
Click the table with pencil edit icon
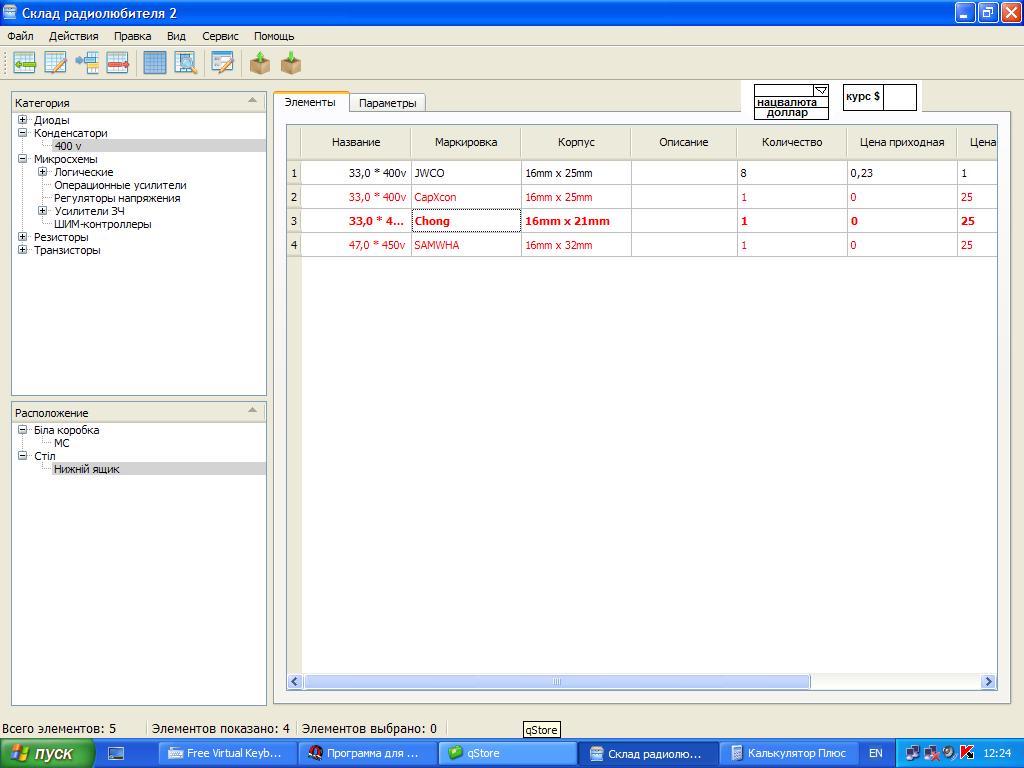click(x=55, y=63)
